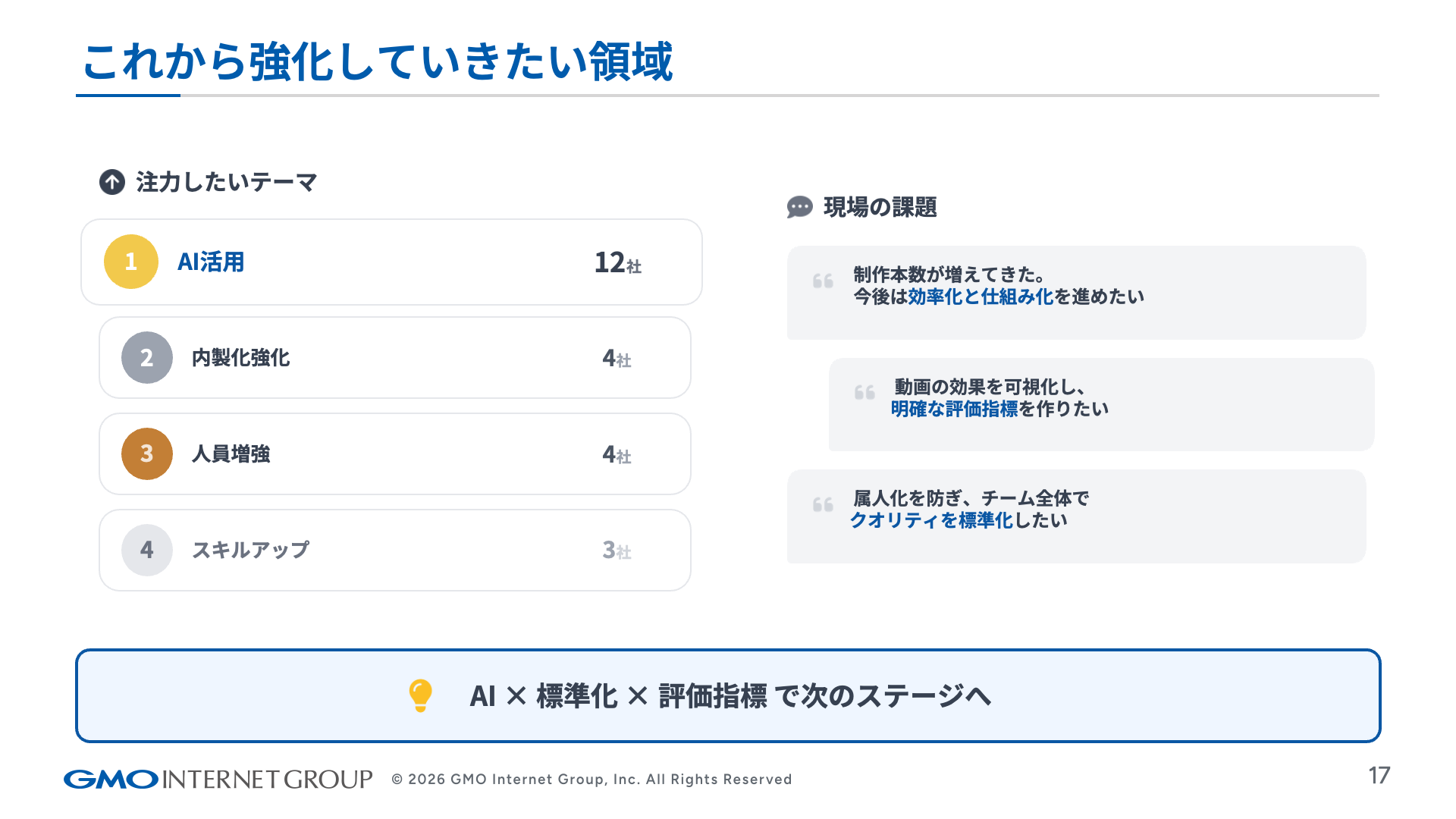Click quote mark icon on 属人化 card

823,505
